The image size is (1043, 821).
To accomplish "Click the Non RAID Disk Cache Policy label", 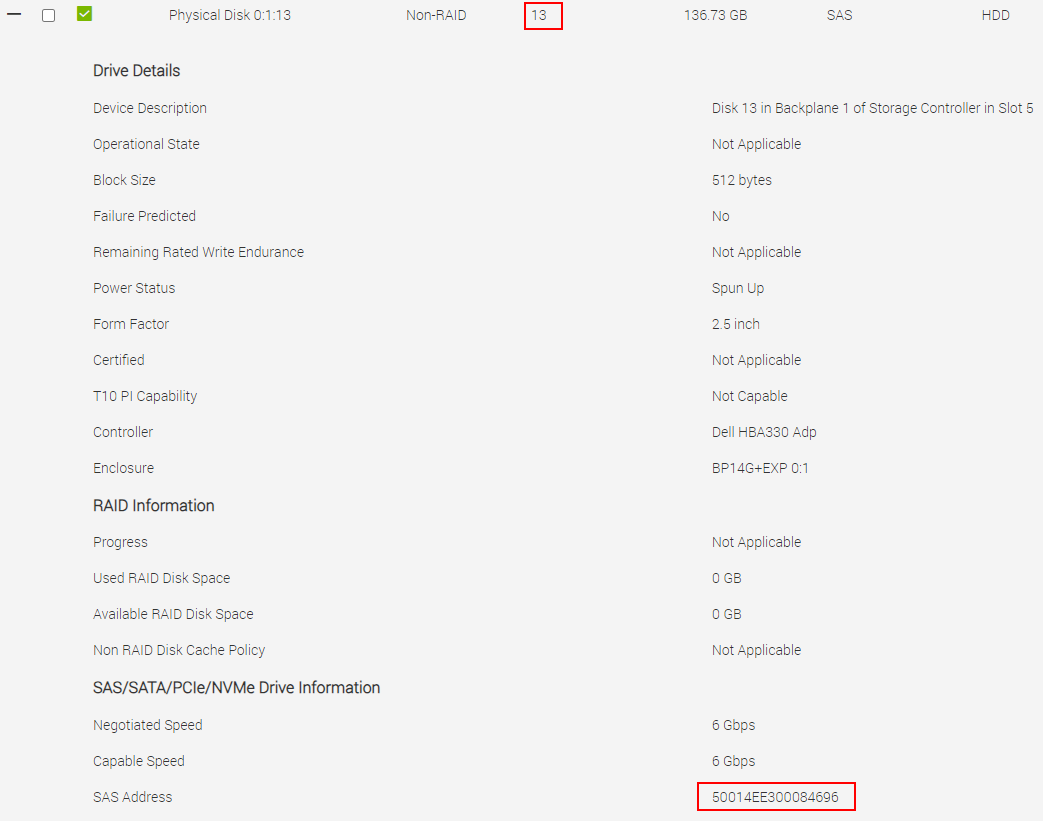I will (179, 649).
